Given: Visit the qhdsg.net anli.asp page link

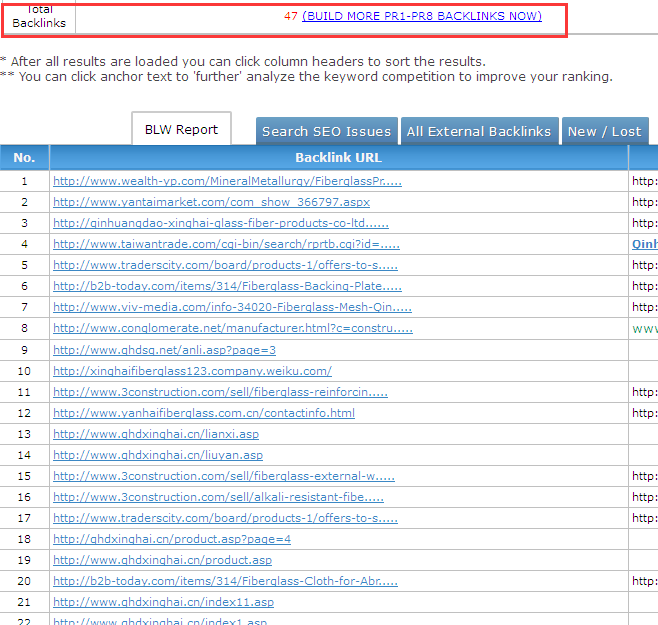Looking at the screenshot, I should click(164, 350).
